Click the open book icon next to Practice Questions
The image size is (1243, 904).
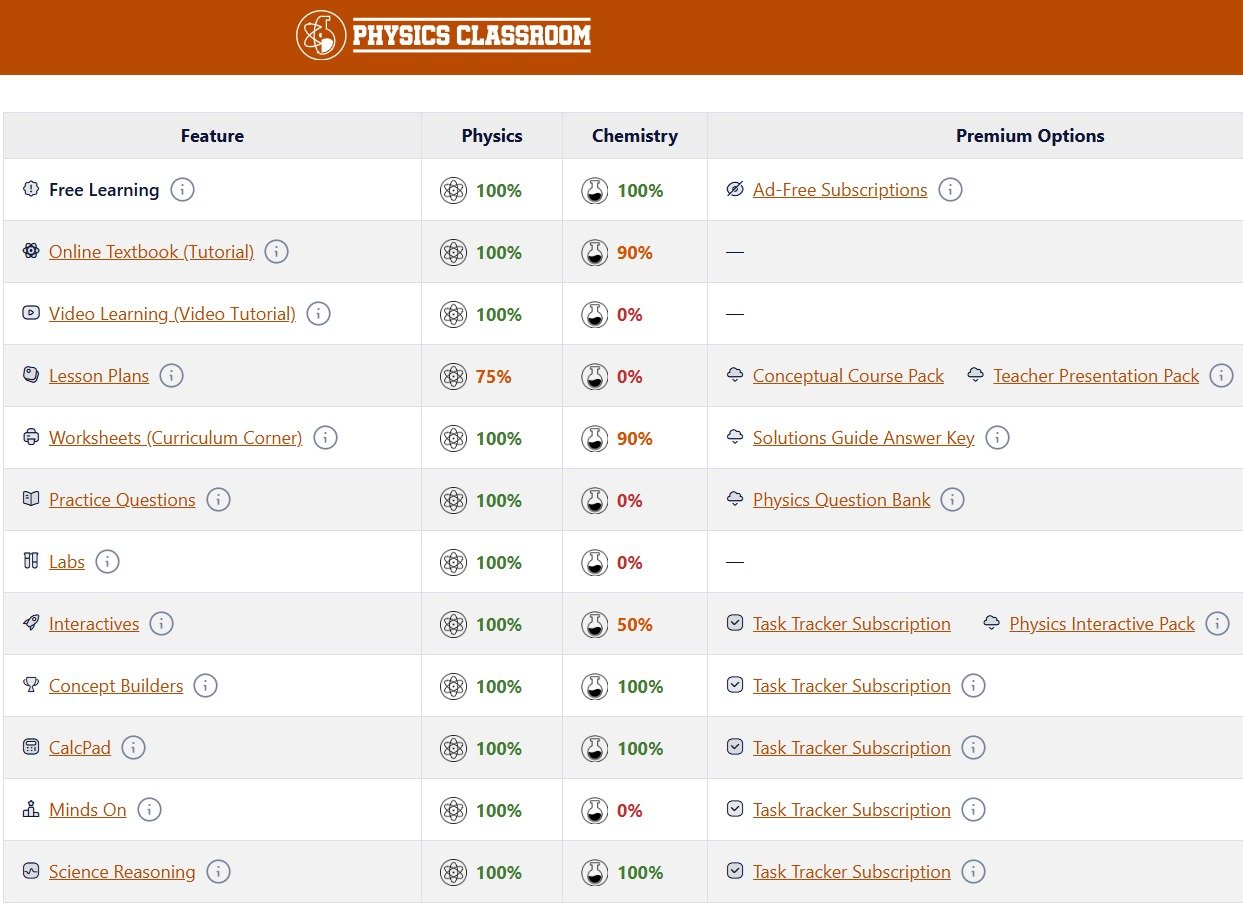tap(29, 499)
